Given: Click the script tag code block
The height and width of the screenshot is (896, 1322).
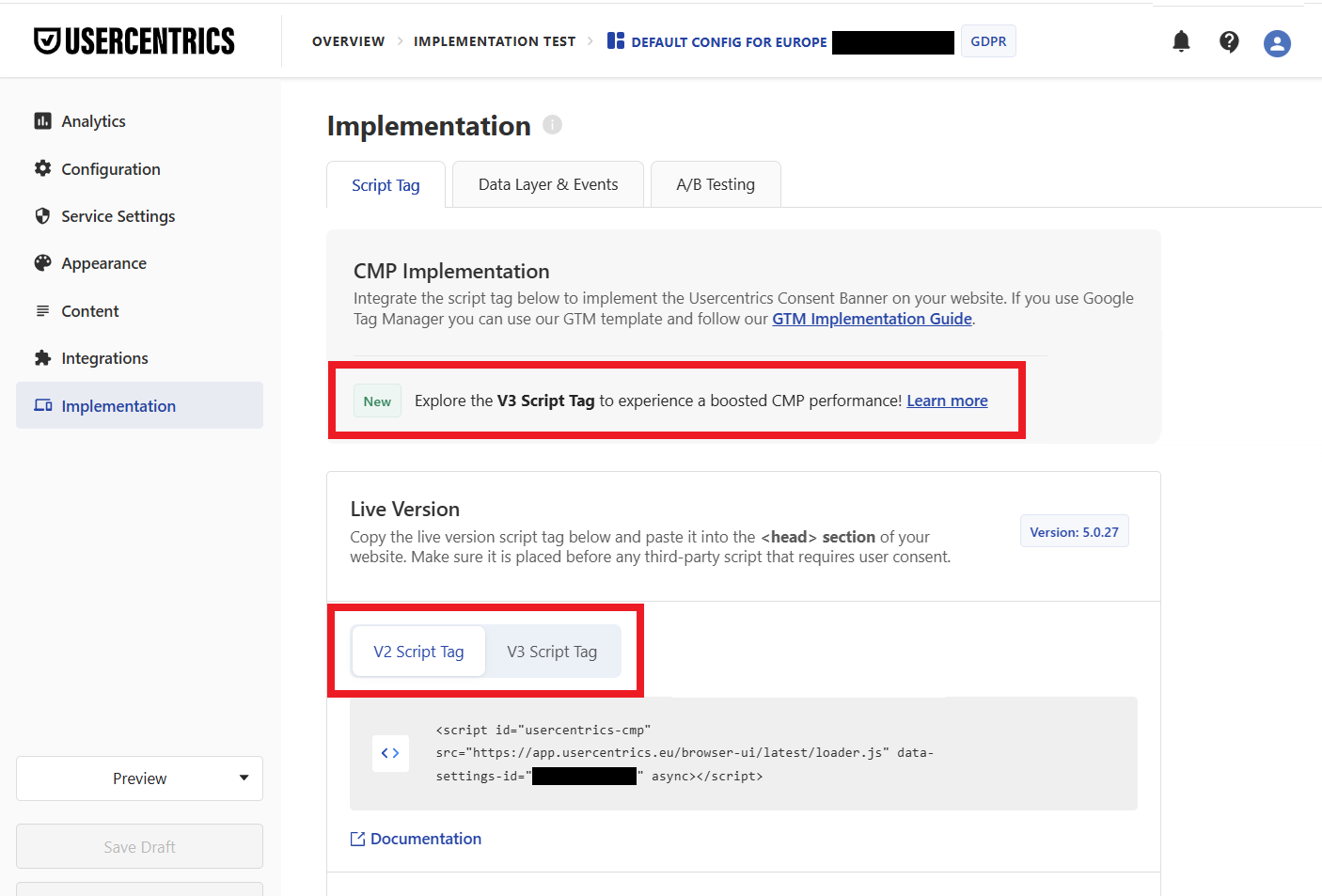Looking at the screenshot, I should 744,753.
